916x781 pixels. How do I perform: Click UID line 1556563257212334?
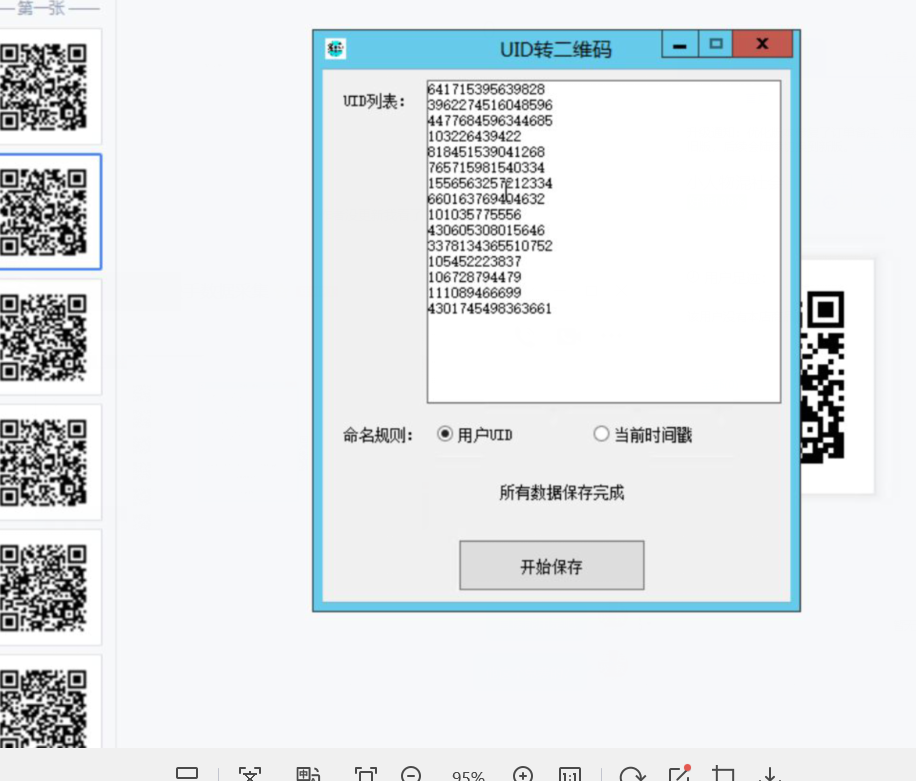pyautogui.click(x=490, y=183)
